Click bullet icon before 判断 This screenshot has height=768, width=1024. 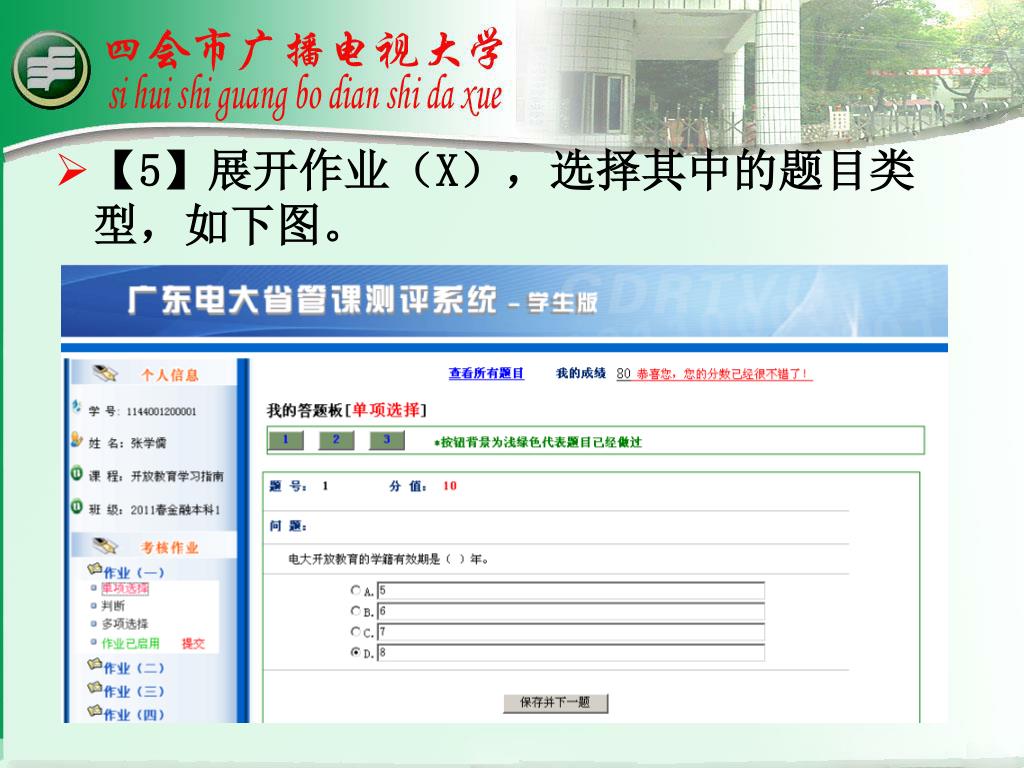coord(93,606)
